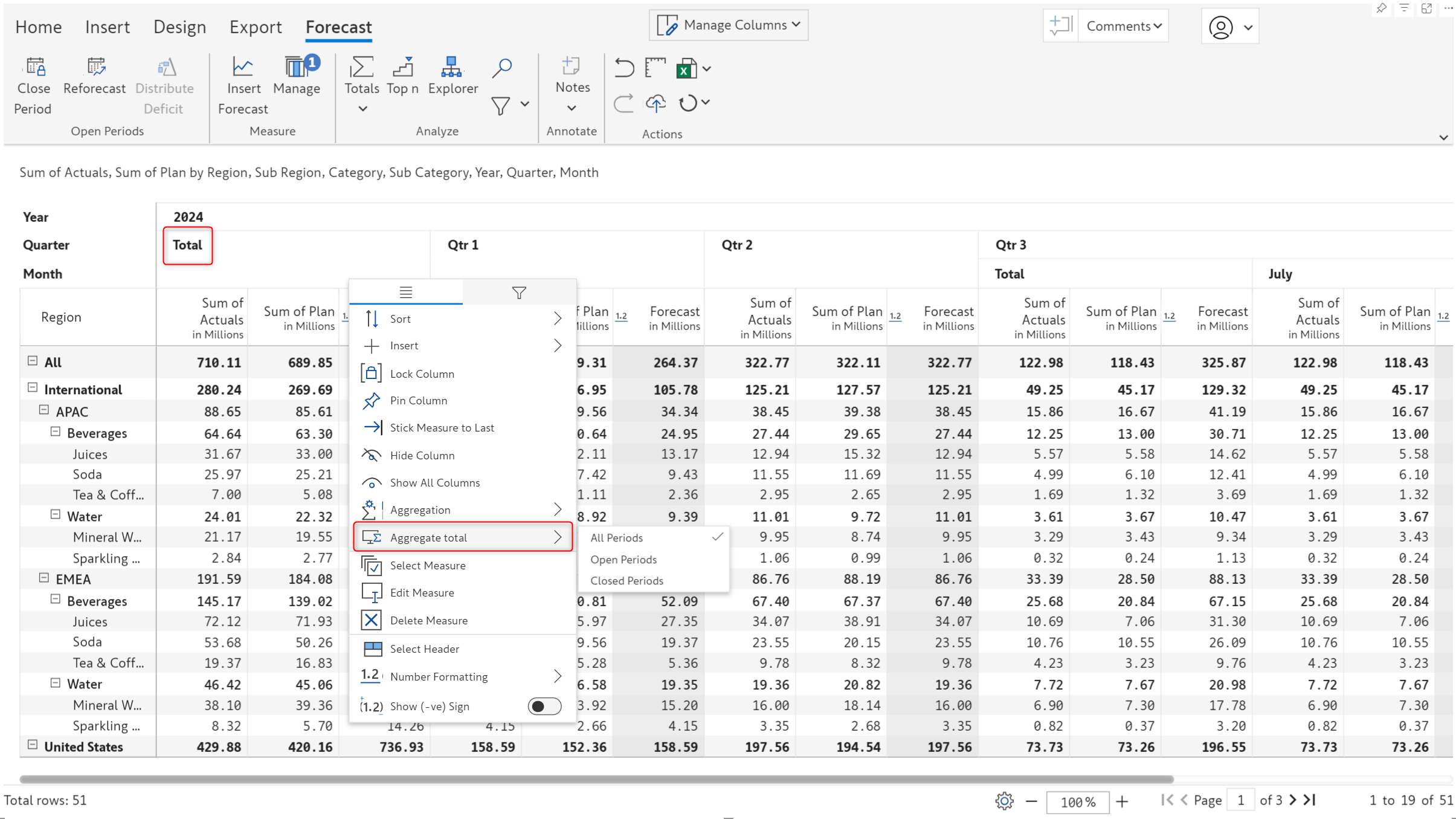1456x819 pixels.
Task: Click the Notes icon
Action: click(x=571, y=66)
